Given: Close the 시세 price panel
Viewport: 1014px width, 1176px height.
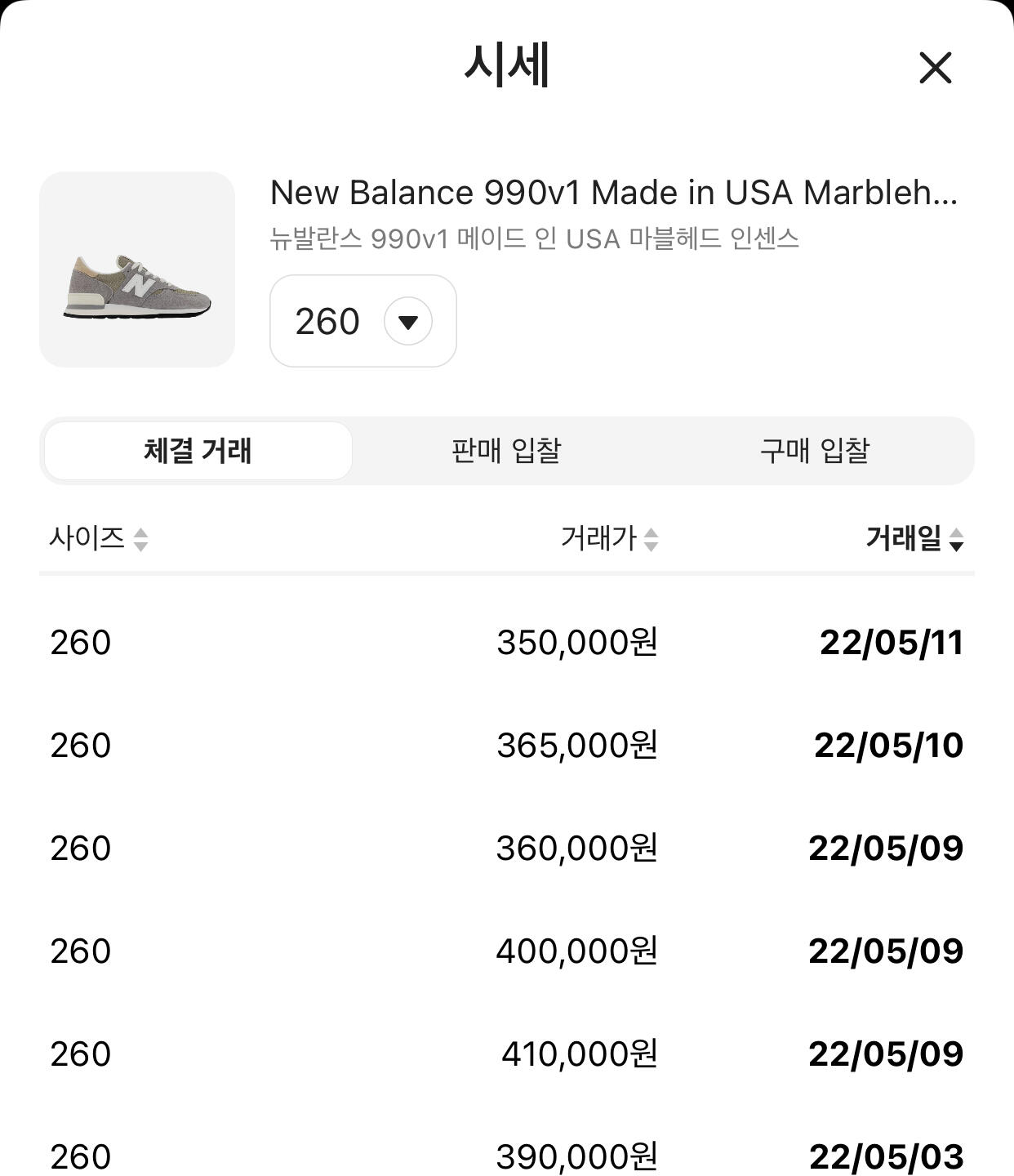Looking at the screenshot, I should click(935, 68).
